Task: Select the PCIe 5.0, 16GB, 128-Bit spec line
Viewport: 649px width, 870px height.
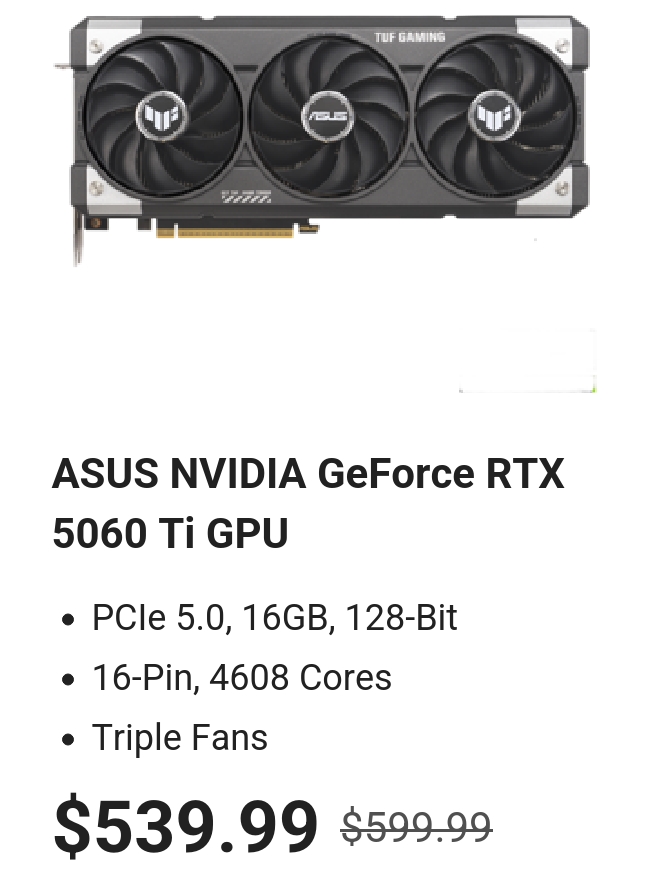Action: coord(275,617)
